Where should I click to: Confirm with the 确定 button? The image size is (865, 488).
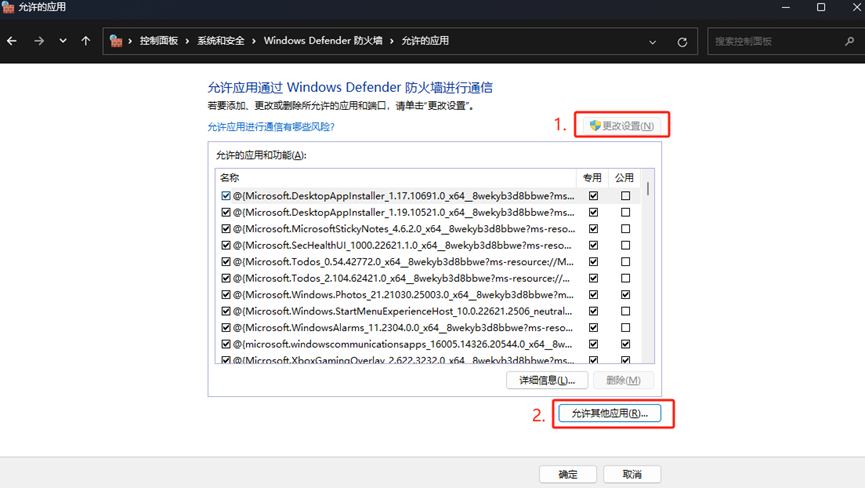click(x=568, y=474)
